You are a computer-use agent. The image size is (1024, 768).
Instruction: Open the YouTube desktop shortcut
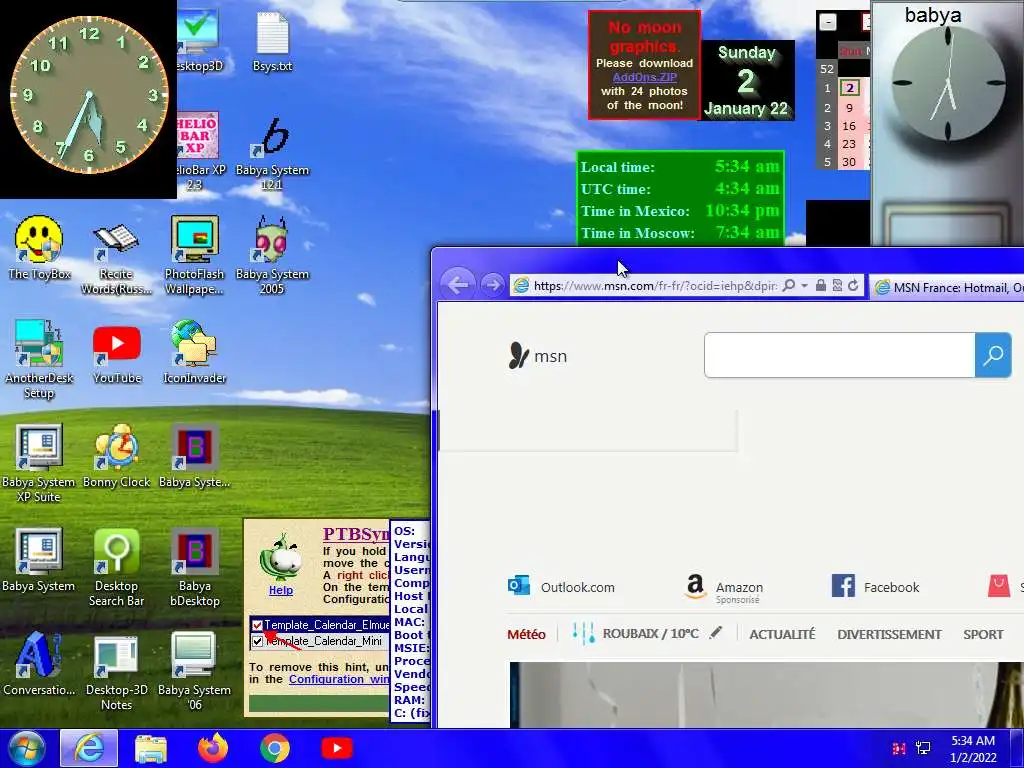click(117, 355)
